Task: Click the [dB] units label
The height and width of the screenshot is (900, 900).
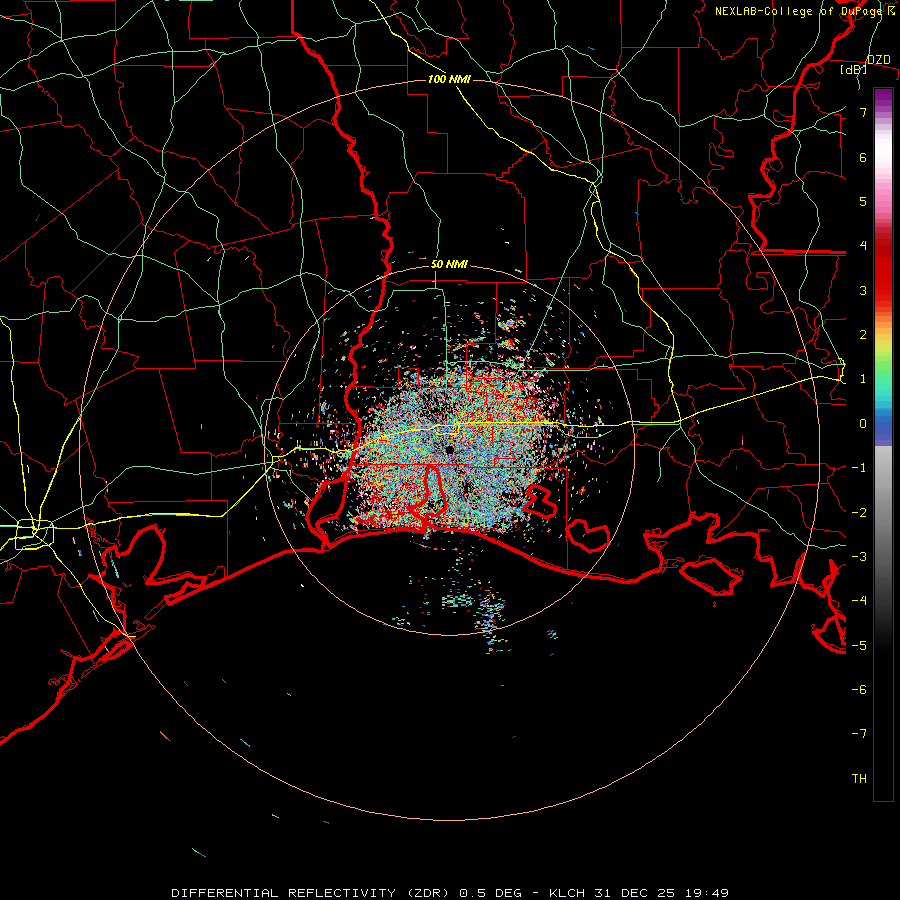Action: 854,70
